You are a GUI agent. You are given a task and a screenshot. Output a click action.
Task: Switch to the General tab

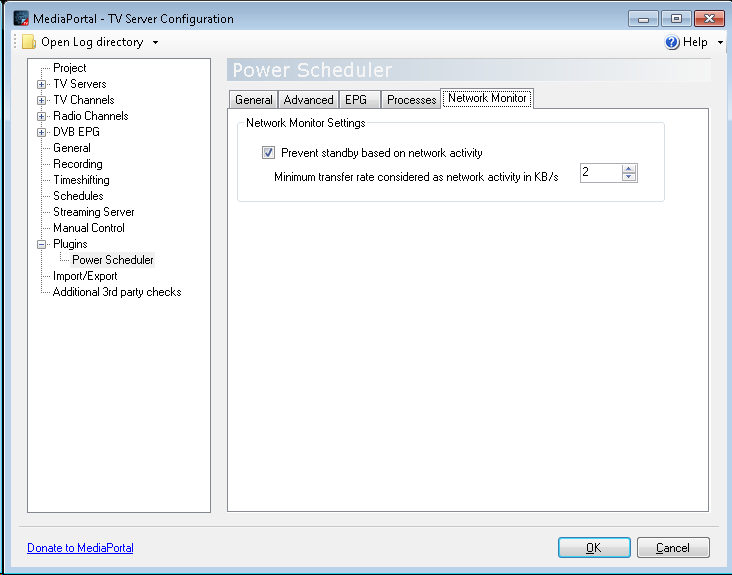point(253,100)
